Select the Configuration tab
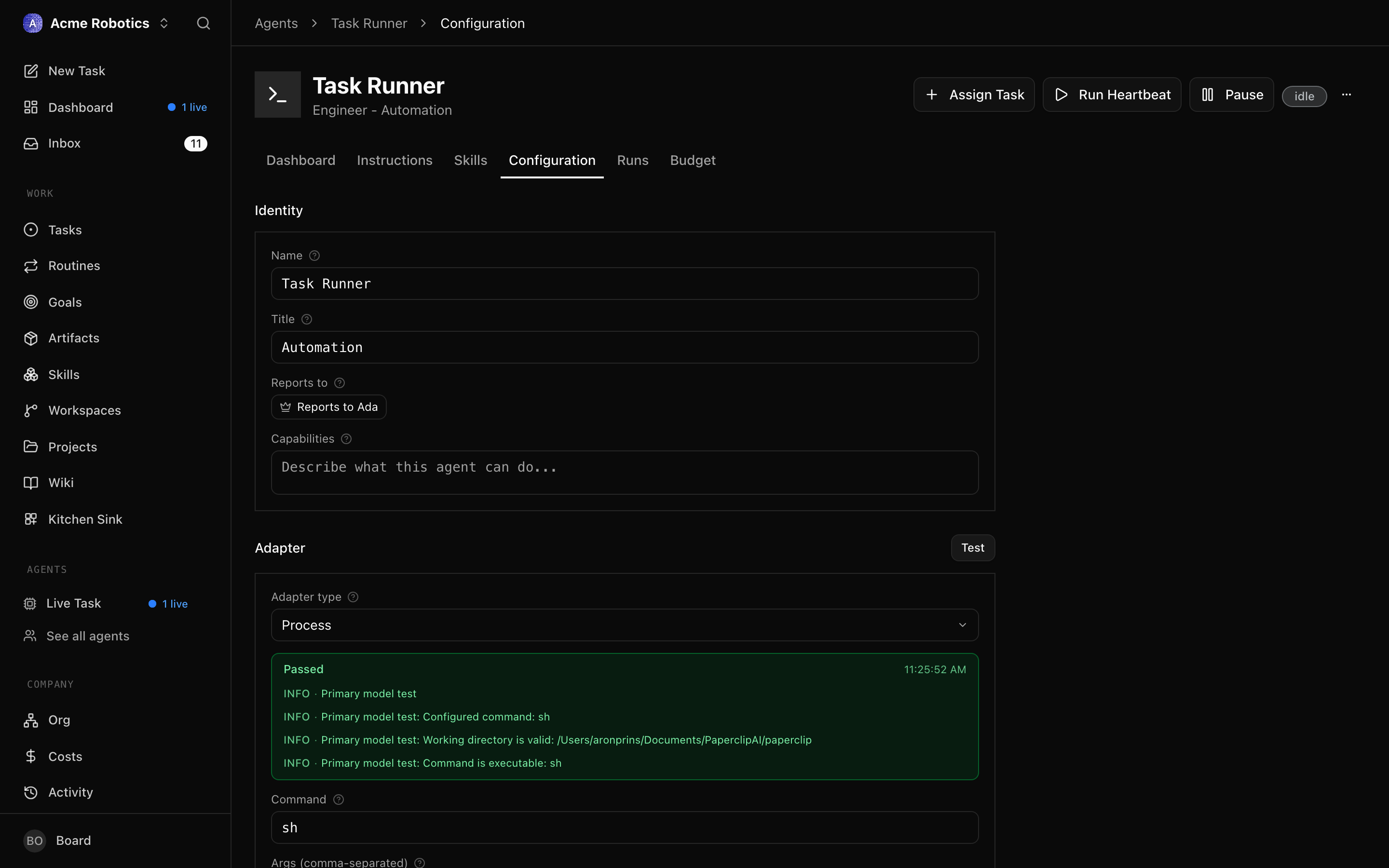This screenshot has height=868, width=1389. (552, 160)
